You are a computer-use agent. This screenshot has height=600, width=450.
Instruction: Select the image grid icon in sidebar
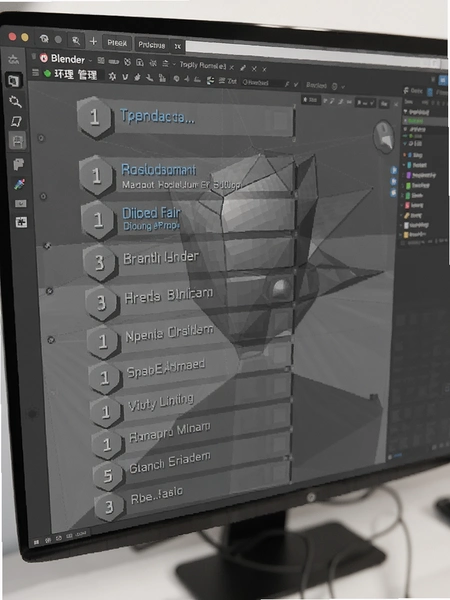pos(21,222)
